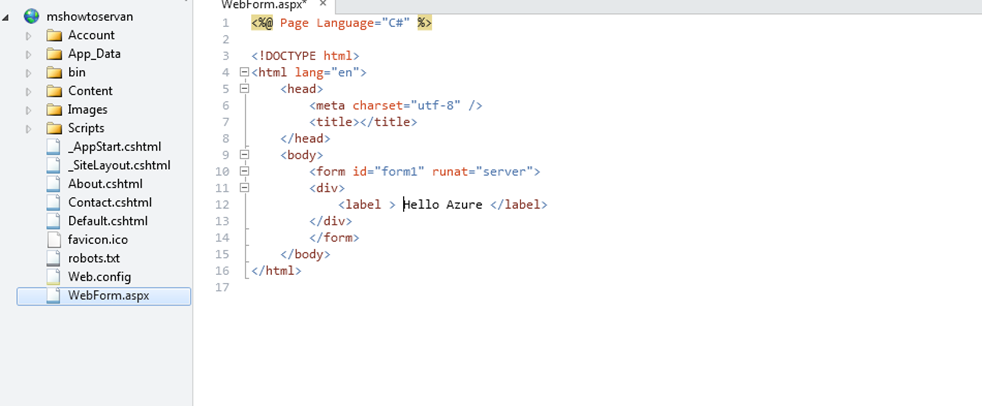The width and height of the screenshot is (982, 406).
Task: Open Default.cshtml in the file tree
Action: [x=108, y=221]
